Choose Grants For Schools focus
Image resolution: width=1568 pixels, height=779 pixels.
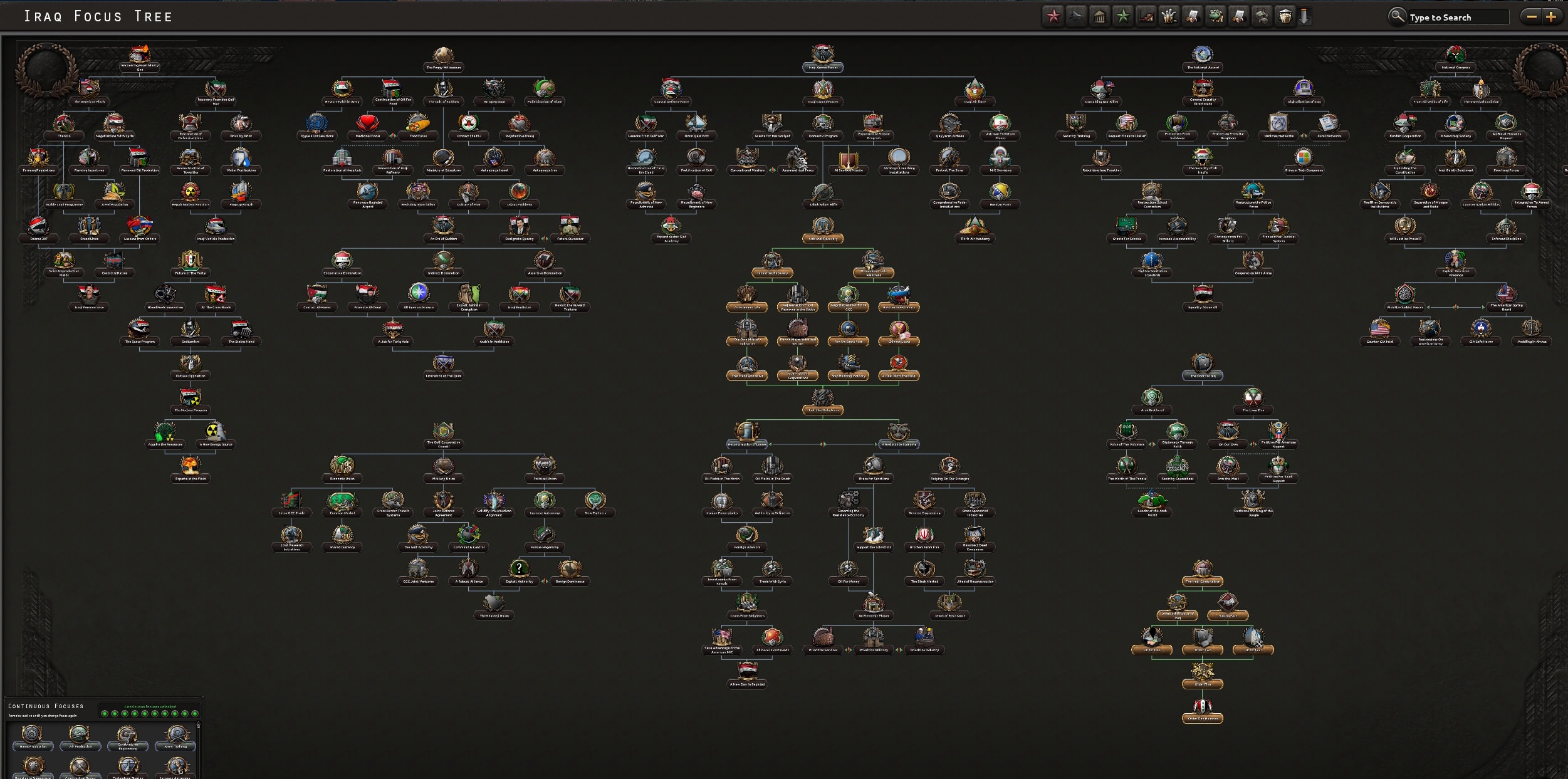(1126, 229)
